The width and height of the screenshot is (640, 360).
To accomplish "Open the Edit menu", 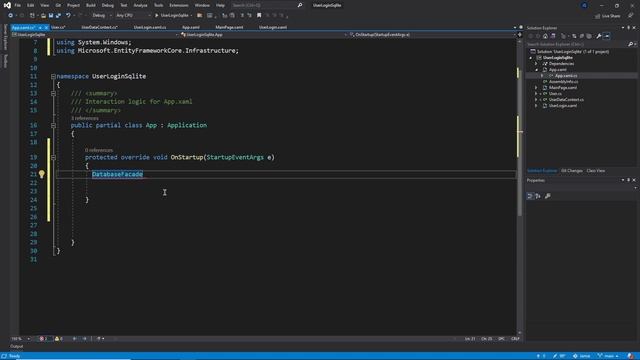I will [31, 5].
